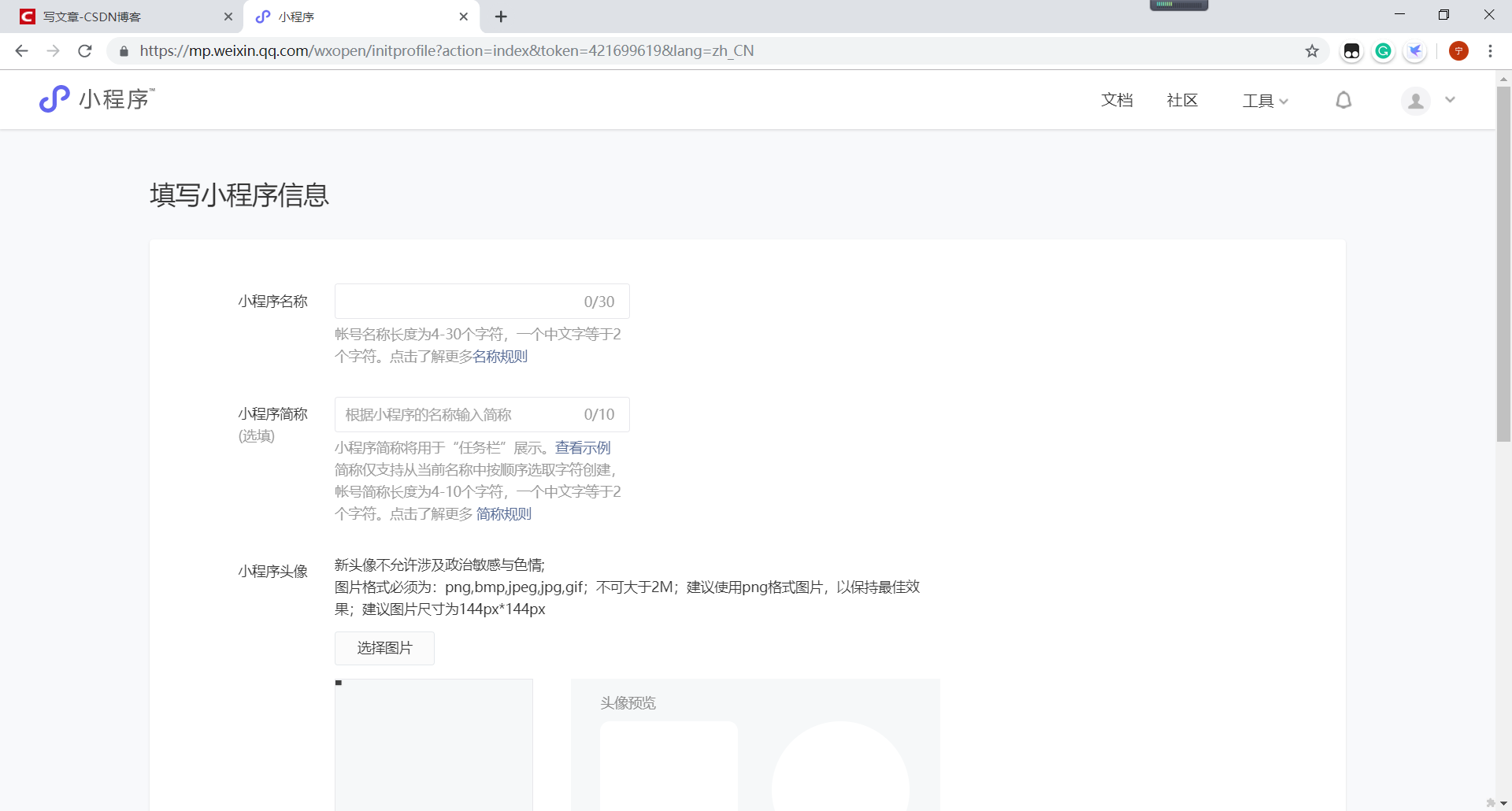Click the user account avatar
Screen dimensions: 1512x811
tap(1415, 101)
